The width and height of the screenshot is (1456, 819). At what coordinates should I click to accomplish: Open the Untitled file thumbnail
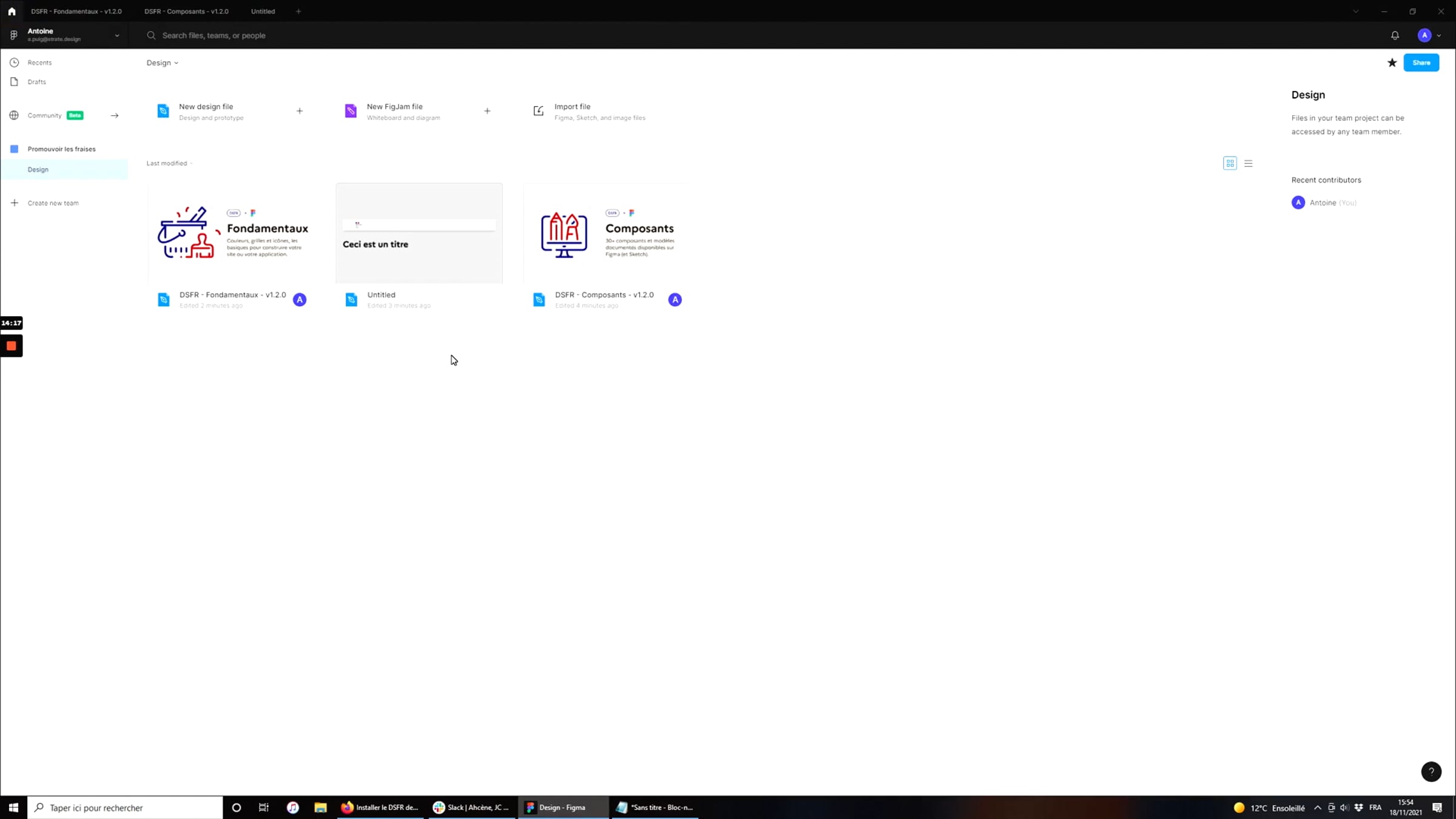[419, 234]
